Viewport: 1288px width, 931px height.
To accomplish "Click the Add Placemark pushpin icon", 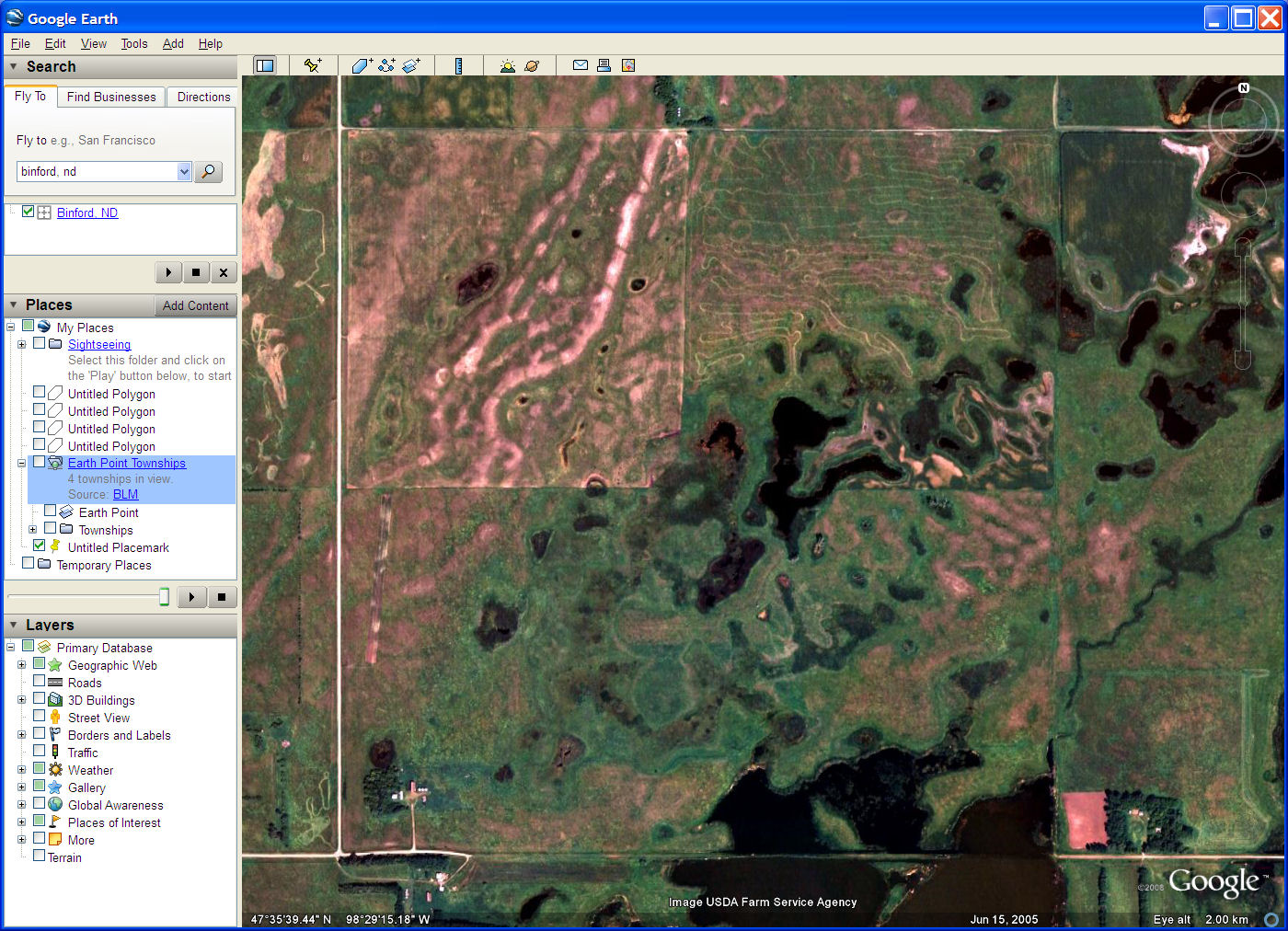I will point(314,65).
